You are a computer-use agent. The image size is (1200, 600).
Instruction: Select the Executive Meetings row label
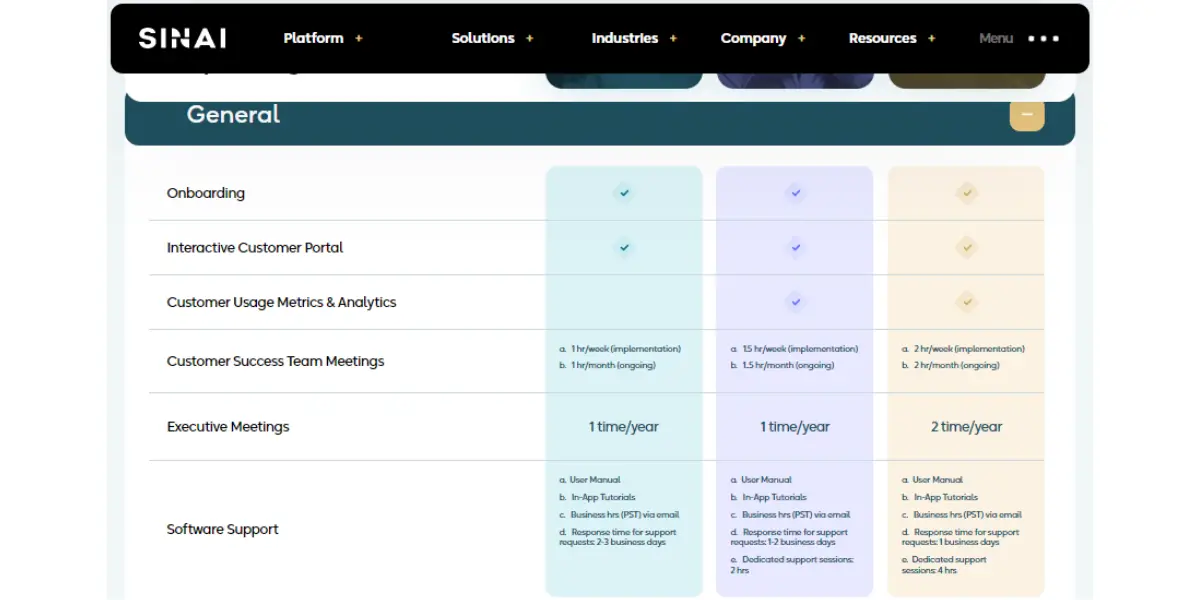[x=228, y=426]
